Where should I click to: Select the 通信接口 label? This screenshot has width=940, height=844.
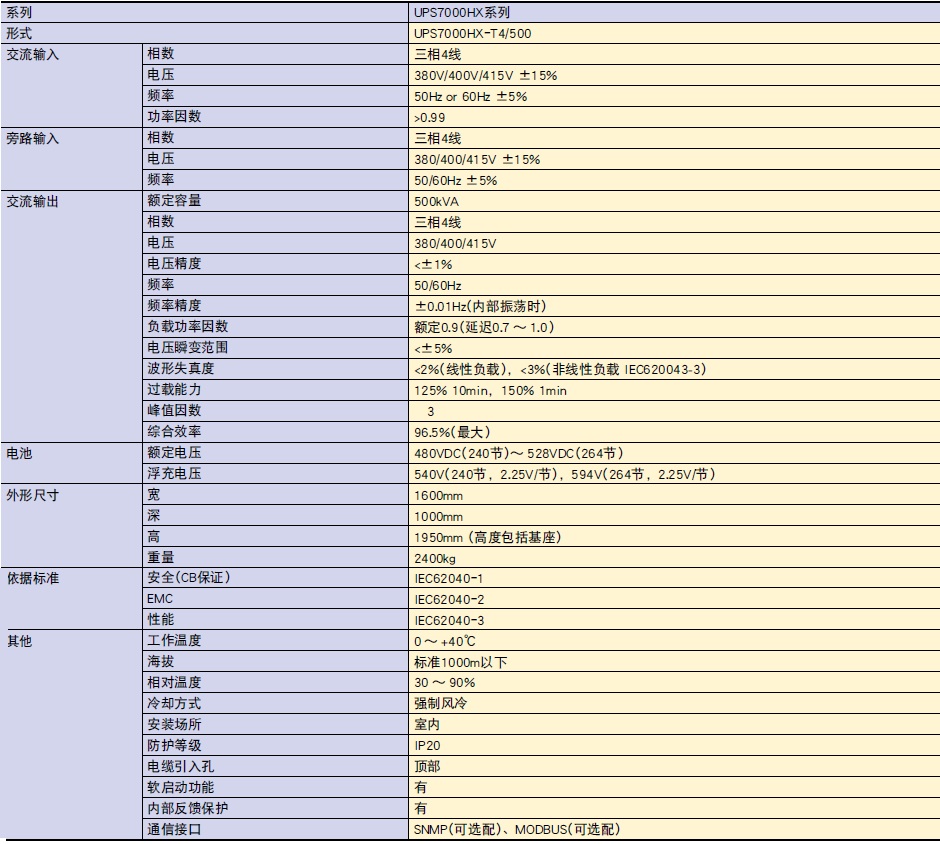174,829
